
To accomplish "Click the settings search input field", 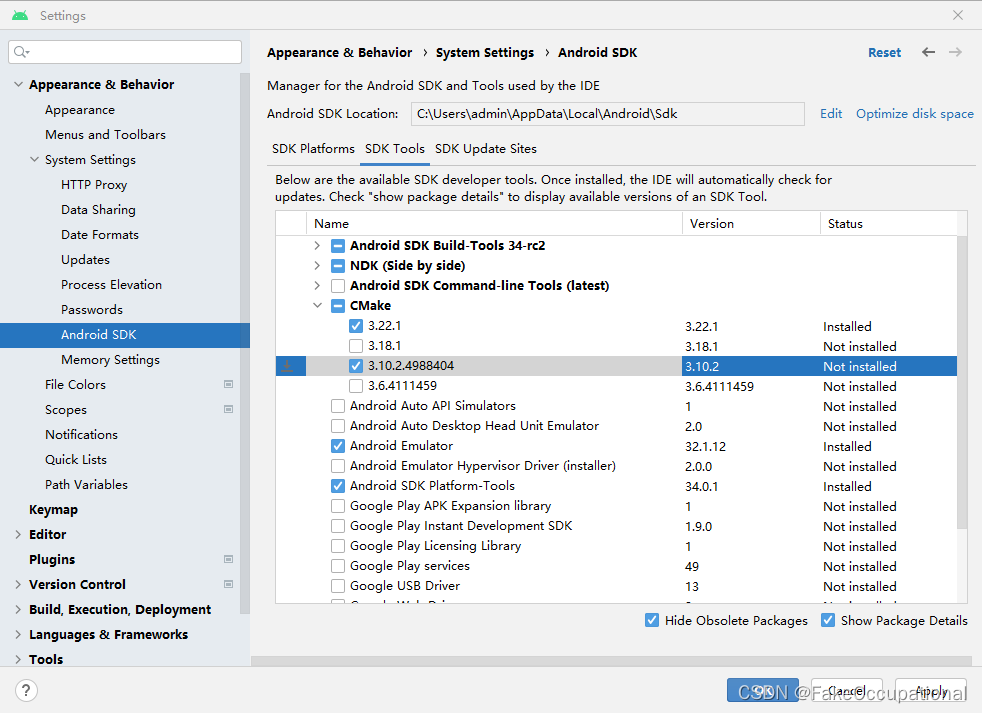I will point(125,51).
